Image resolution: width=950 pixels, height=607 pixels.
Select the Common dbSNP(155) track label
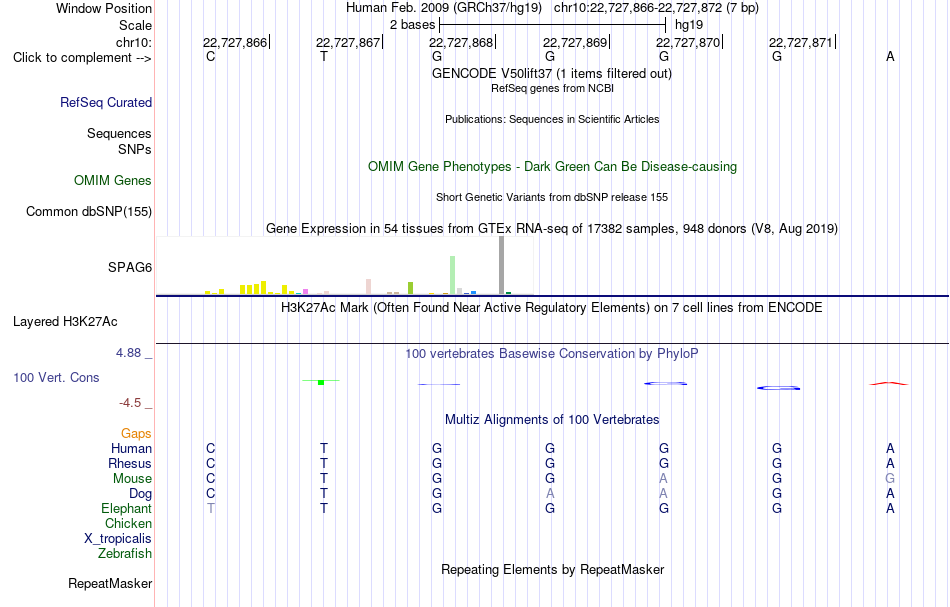click(x=89, y=211)
